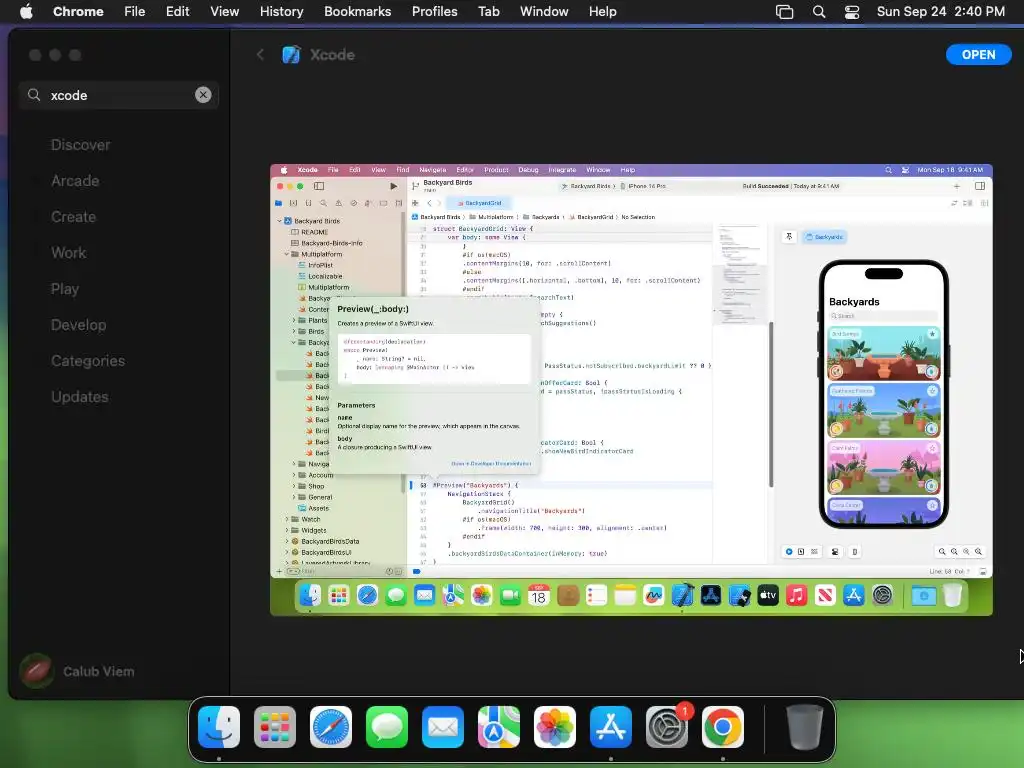
Task: Go to the Arcade section
Action: point(75,181)
